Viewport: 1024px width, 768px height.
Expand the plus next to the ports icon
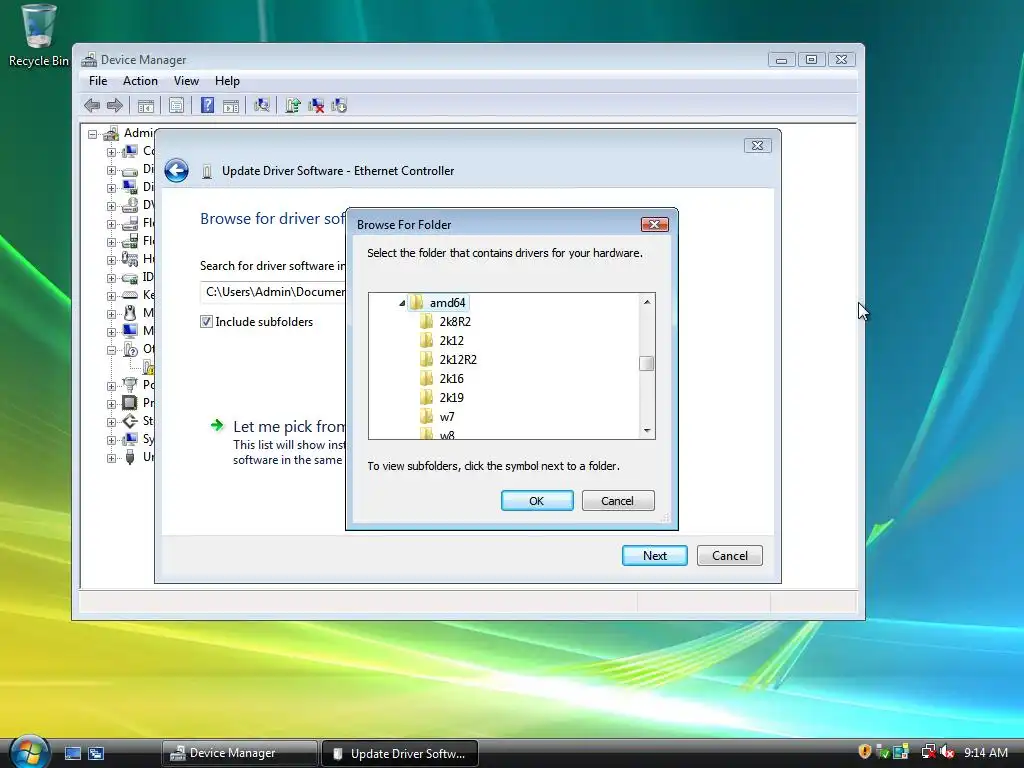pyautogui.click(x=111, y=385)
